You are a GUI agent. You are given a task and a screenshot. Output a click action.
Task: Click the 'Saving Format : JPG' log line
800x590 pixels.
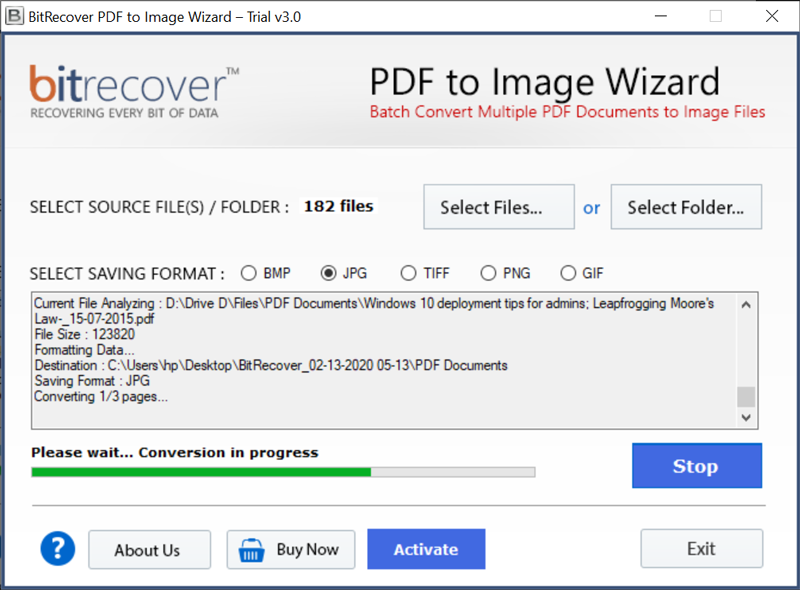tap(92, 381)
